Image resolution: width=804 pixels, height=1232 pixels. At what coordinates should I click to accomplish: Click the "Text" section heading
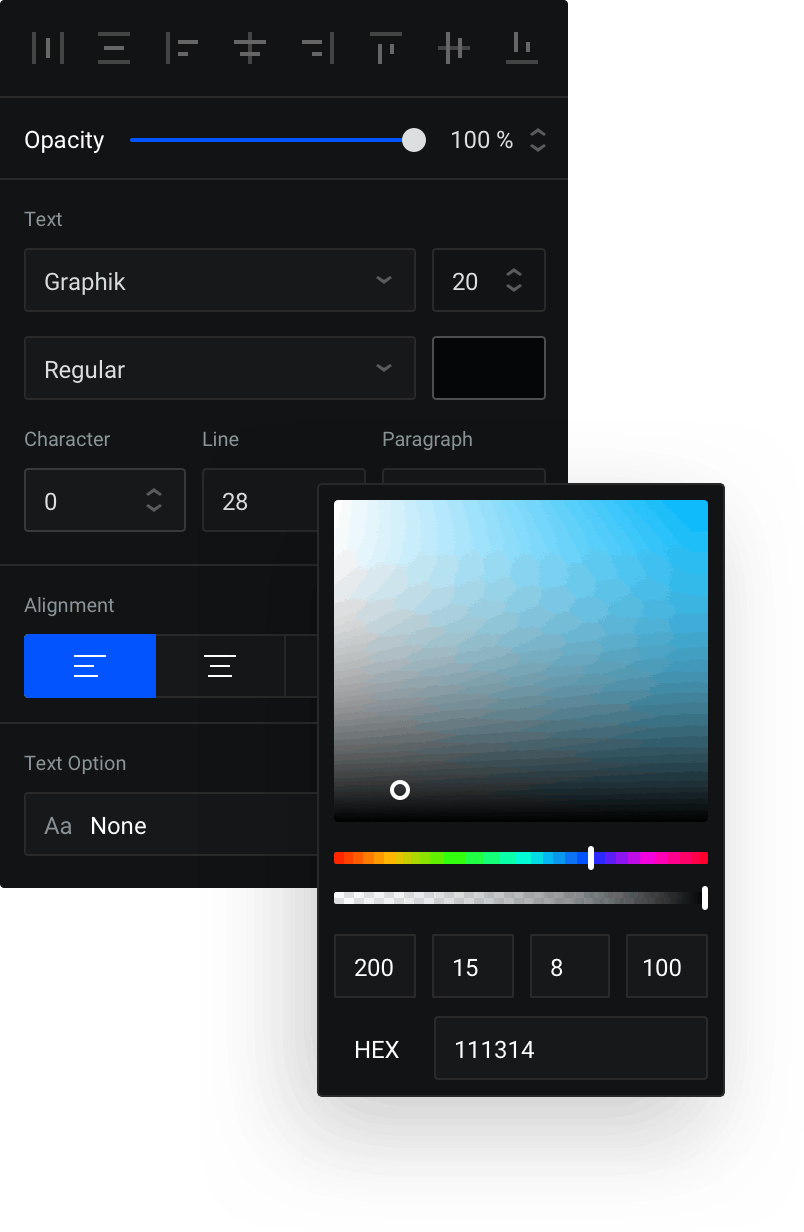(43, 219)
